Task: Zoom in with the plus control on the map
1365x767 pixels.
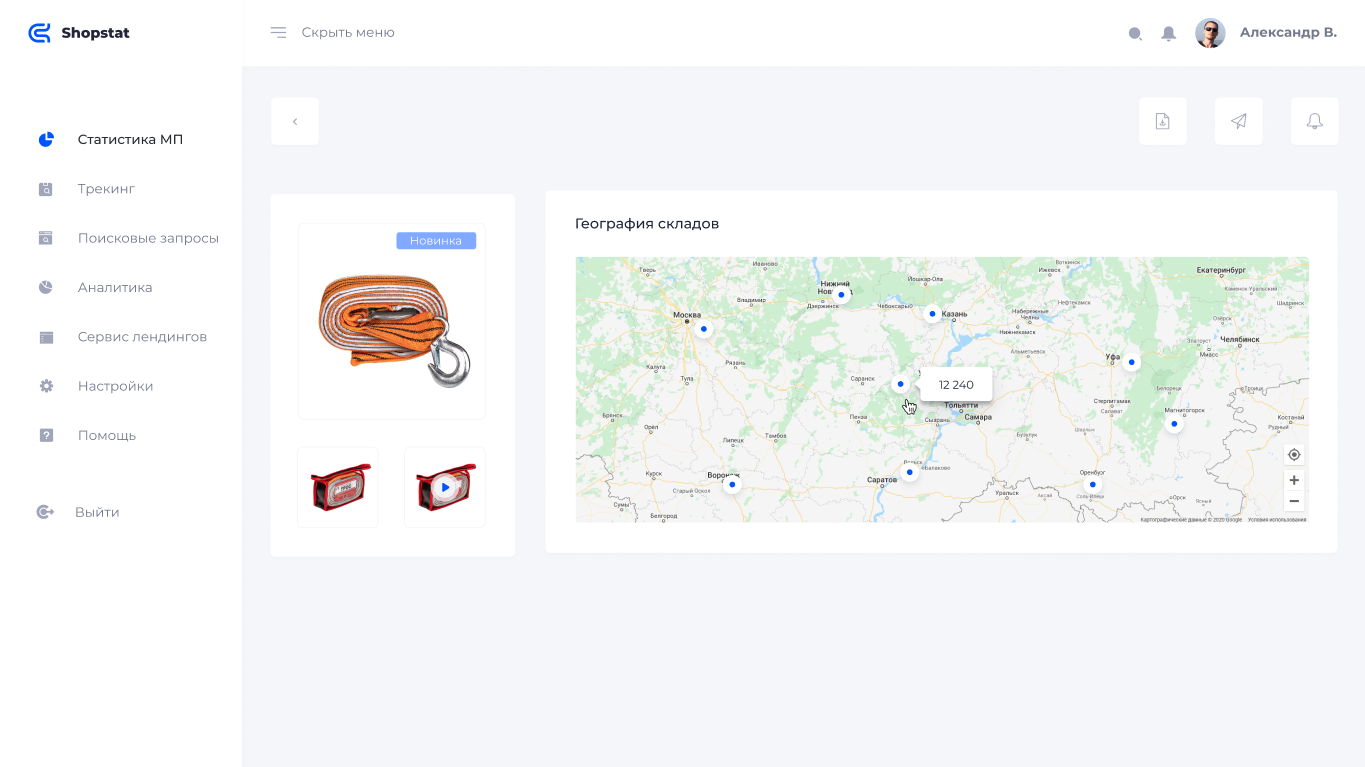Action: [x=1293, y=480]
